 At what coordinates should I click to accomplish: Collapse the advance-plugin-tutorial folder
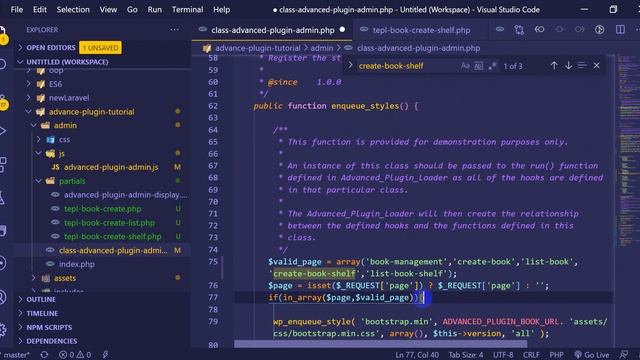91,112
